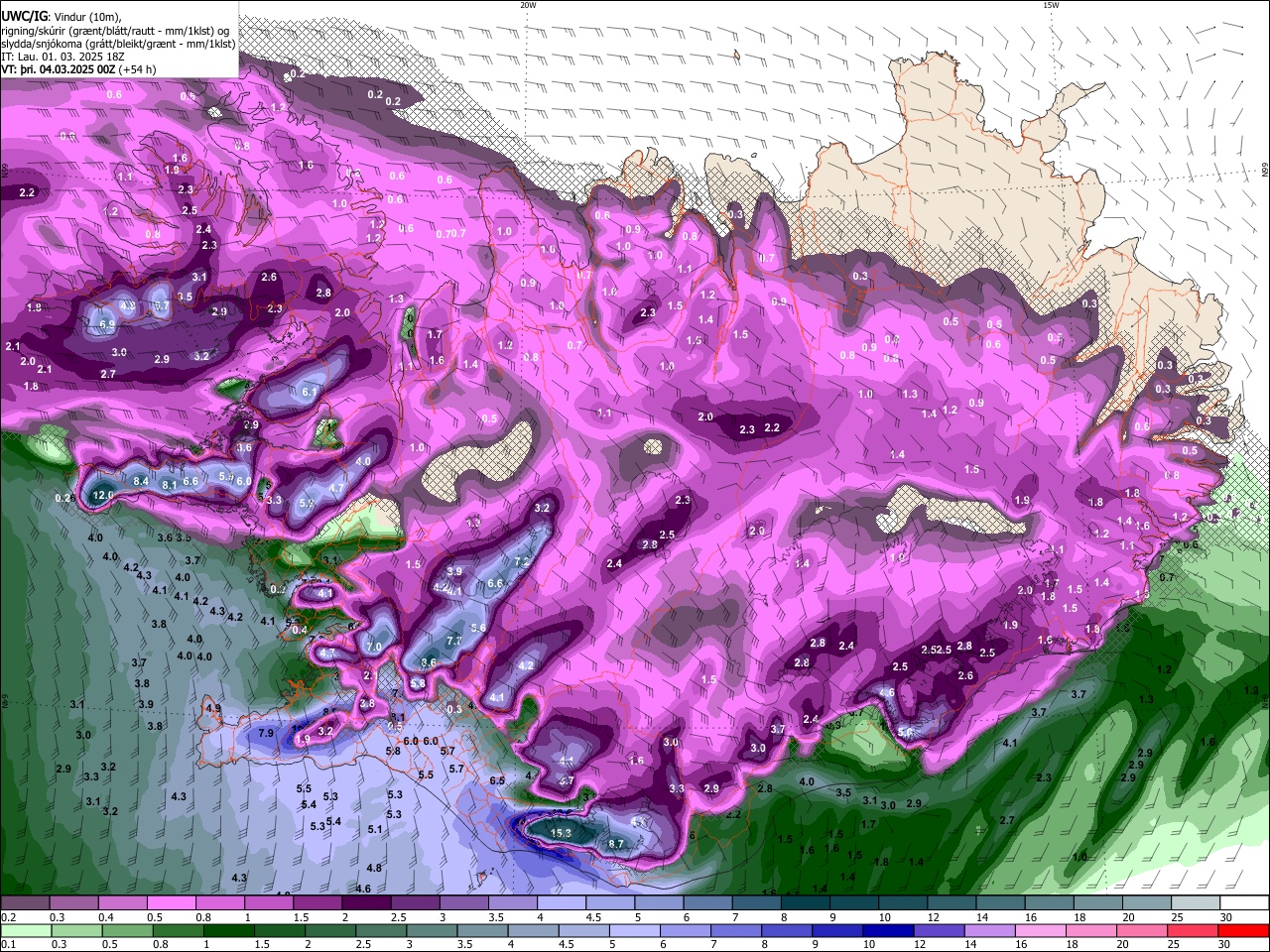Select the '8.4' value on the map
The width and height of the screenshot is (1270, 952).
click(x=141, y=481)
